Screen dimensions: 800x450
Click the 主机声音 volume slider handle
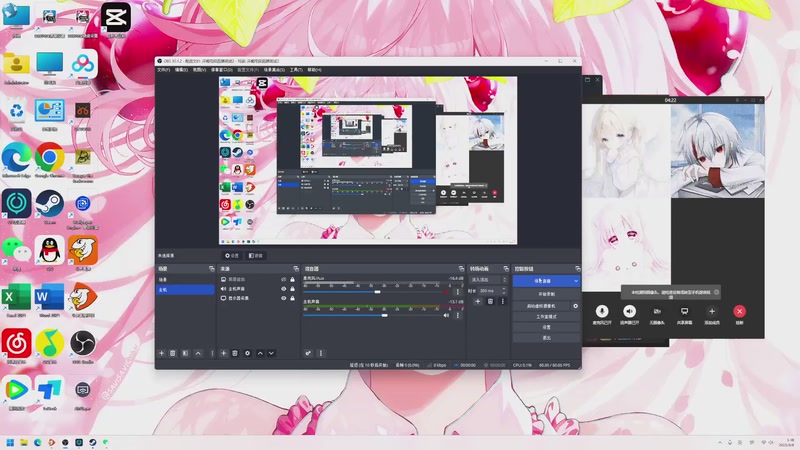pyautogui.click(x=385, y=315)
